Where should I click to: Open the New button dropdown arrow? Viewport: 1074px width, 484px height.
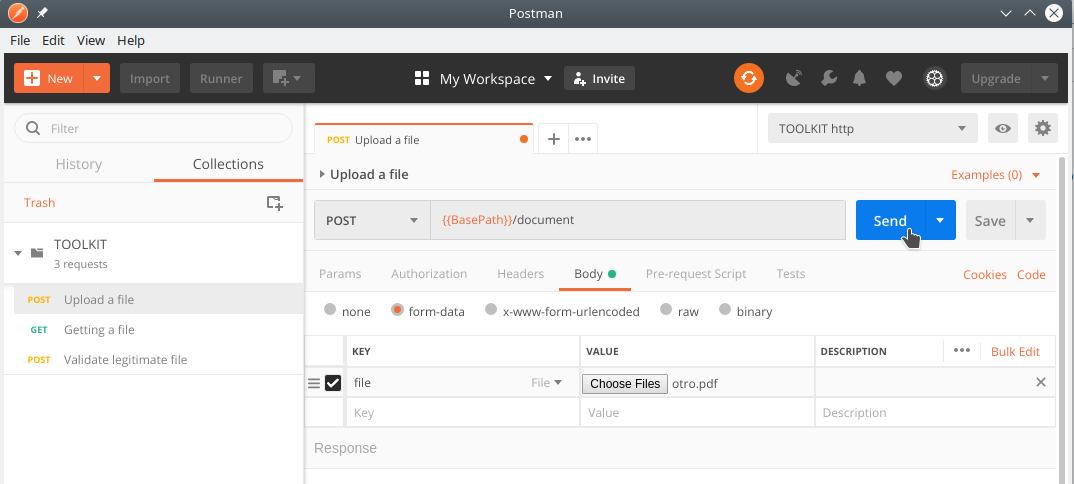[97, 78]
